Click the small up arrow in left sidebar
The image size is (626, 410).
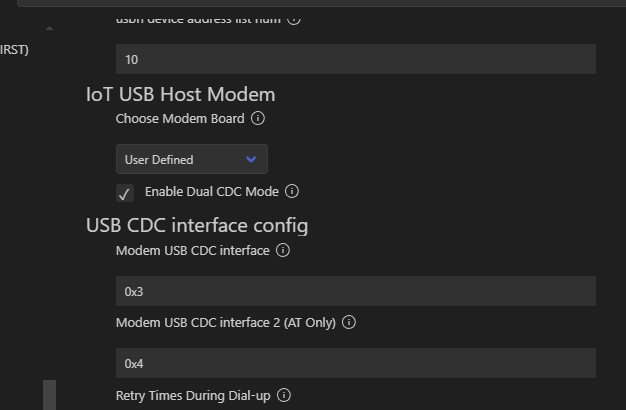pos(50,28)
